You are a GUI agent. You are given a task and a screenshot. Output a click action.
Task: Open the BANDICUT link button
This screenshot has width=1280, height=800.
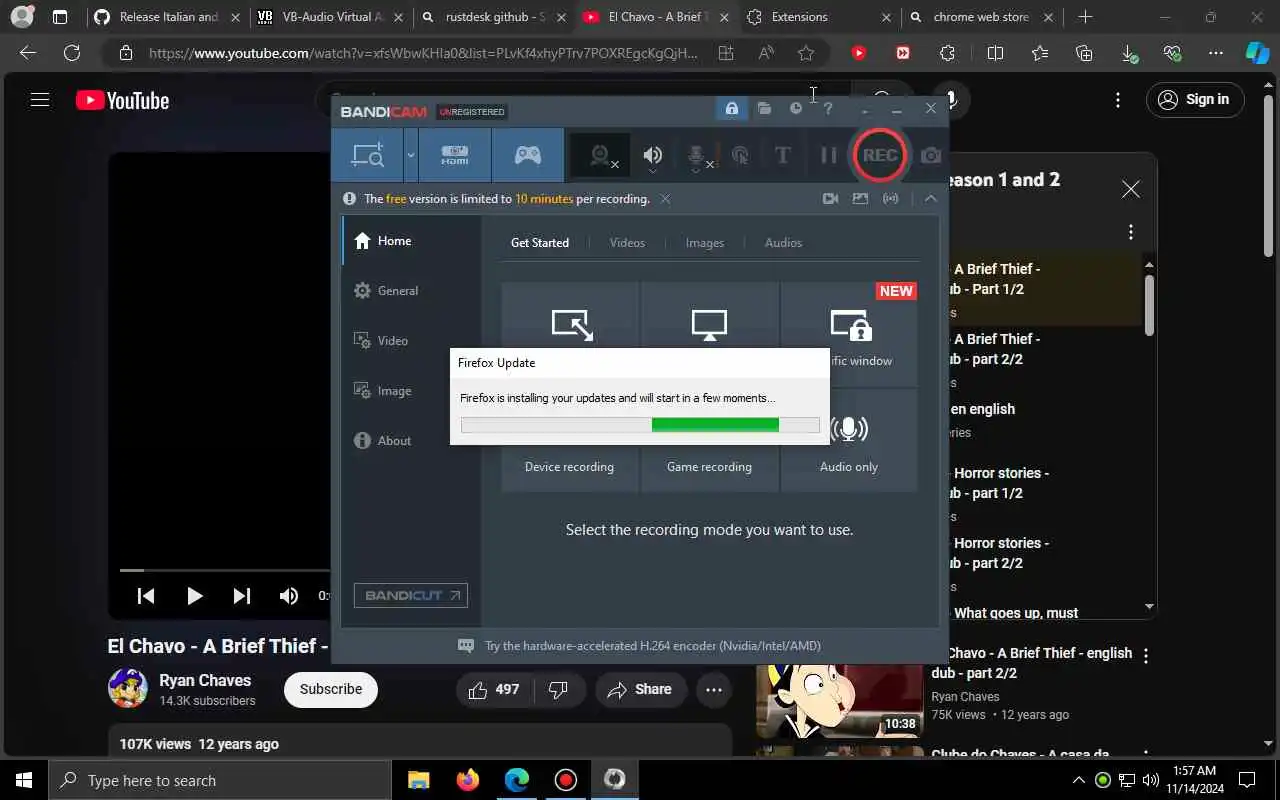[x=410, y=596]
